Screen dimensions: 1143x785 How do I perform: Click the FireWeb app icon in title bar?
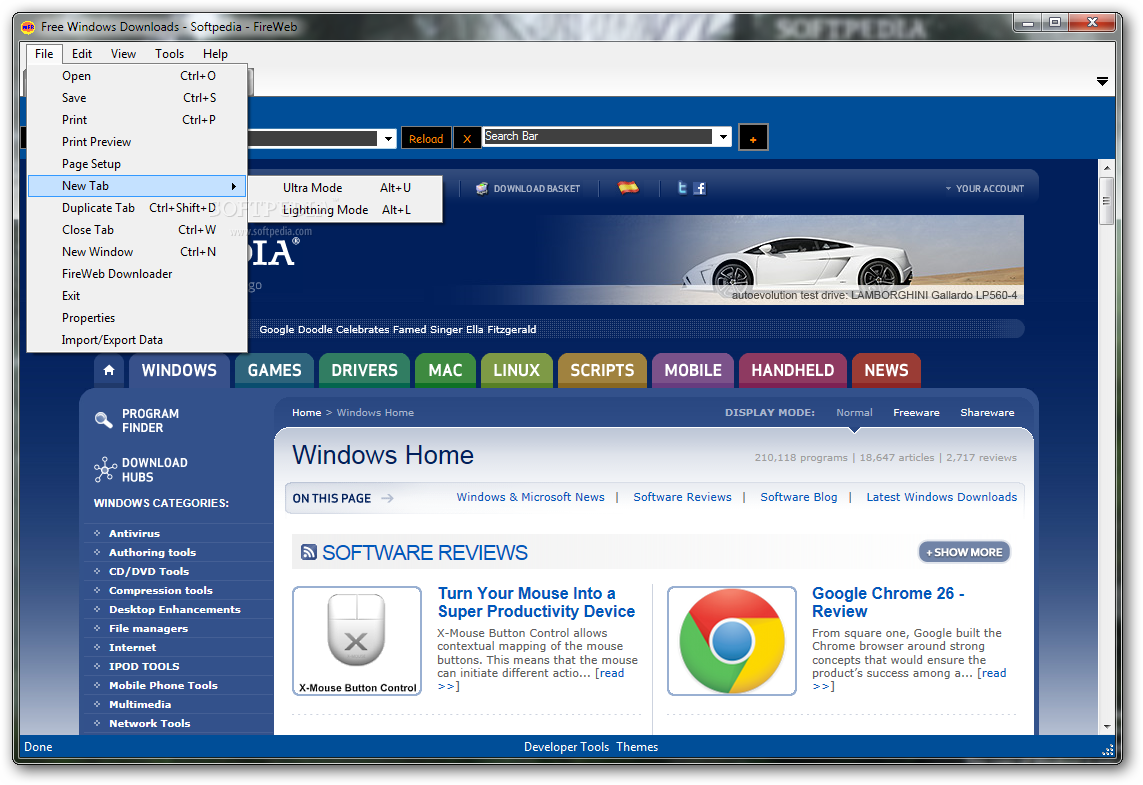(x=28, y=27)
